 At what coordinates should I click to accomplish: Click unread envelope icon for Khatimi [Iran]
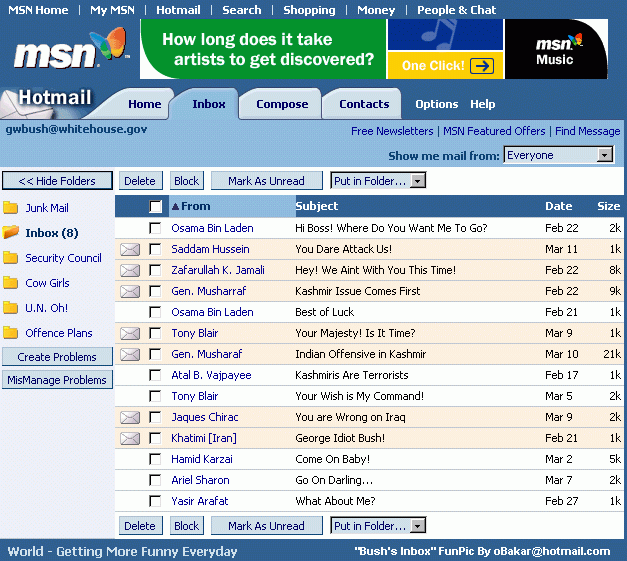130,438
